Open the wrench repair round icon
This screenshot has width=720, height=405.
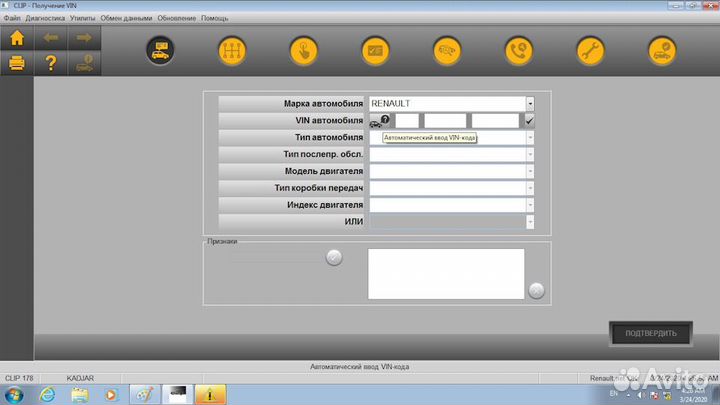tap(590, 51)
